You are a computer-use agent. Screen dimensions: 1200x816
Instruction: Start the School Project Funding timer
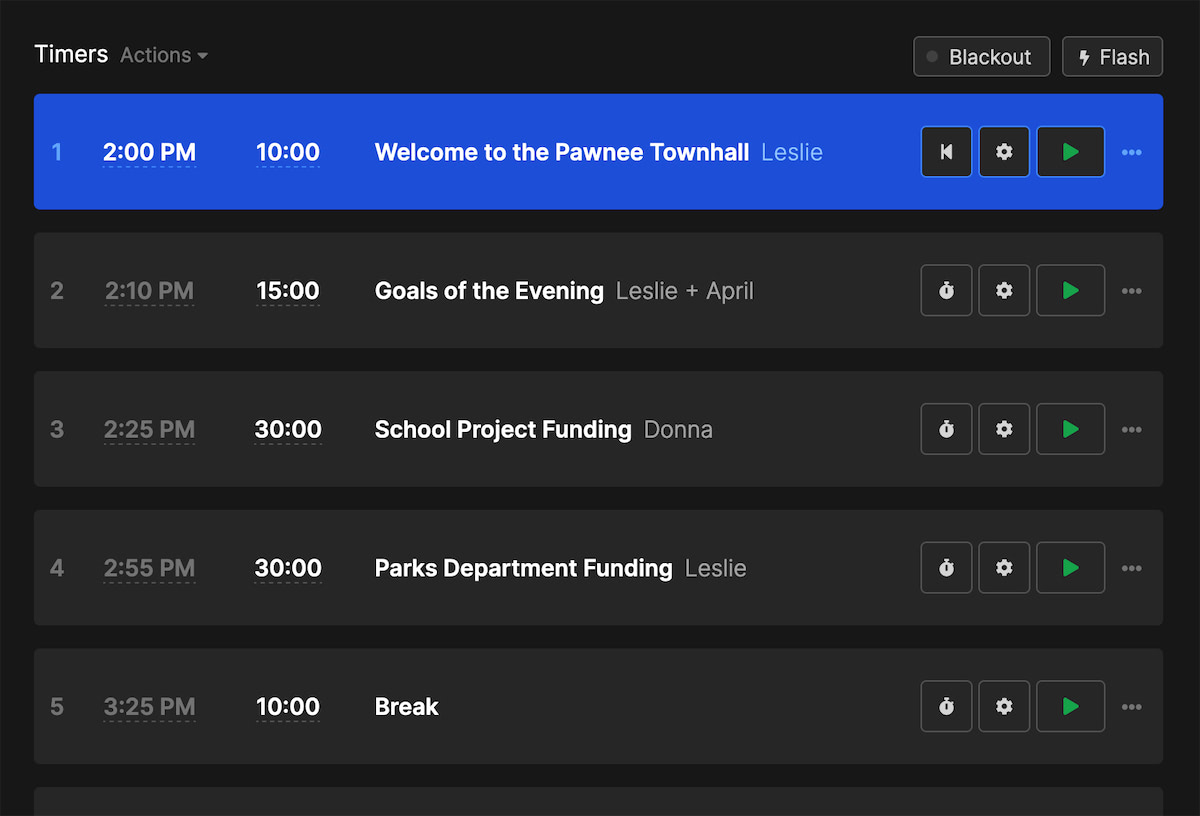click(1070, 428)
